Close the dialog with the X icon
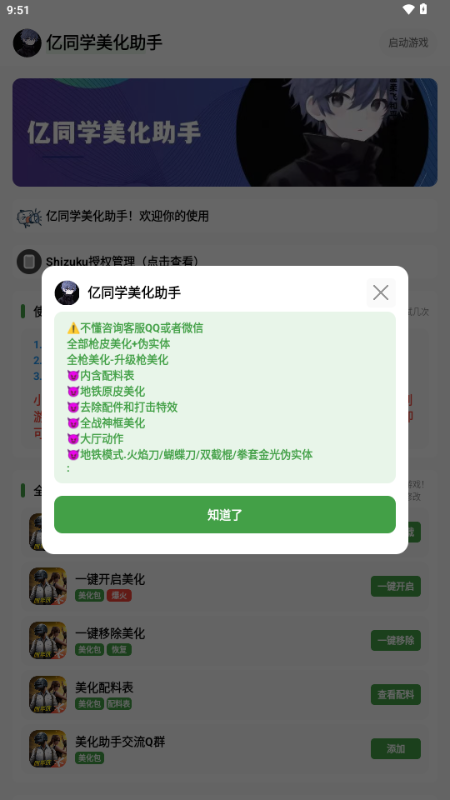Screen dimensions: 450x800 tap(381, 292)
